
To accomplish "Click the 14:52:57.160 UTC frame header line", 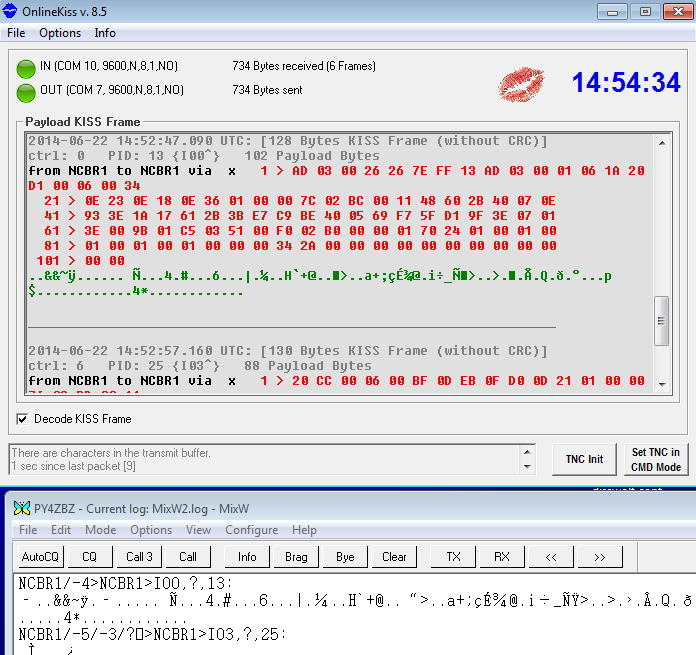I will click(x=288, y=351).
